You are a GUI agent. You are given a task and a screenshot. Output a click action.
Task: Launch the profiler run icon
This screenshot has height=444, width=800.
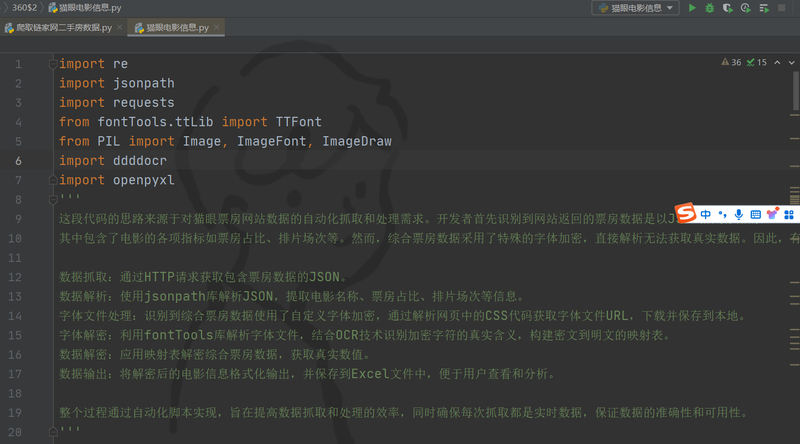click(x=745, y=8)
